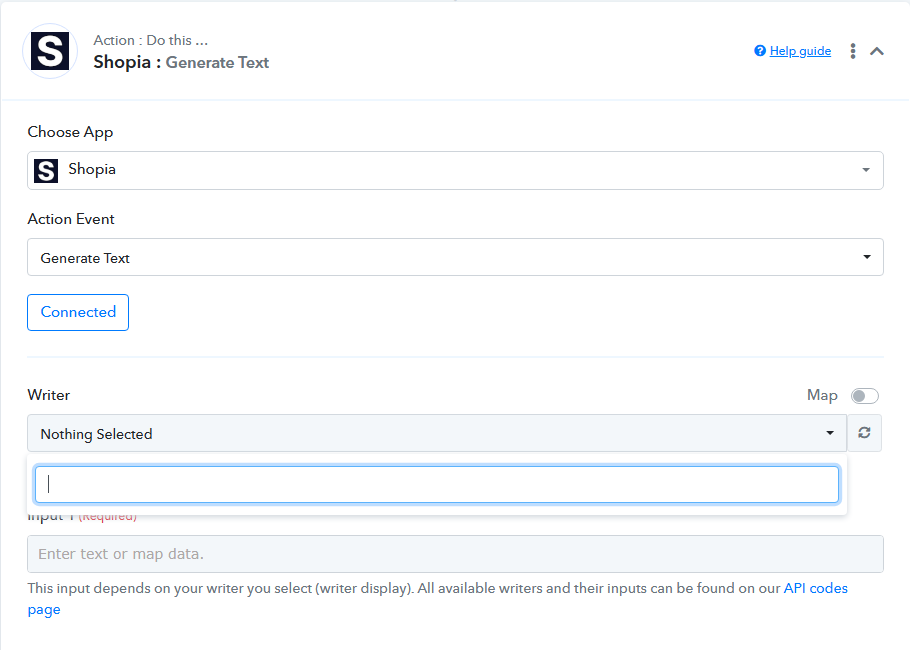The width and height of the screenshot is (910, 650).
Task: Toggle the Map switch for Writer
Action: [x=865, y=396]
